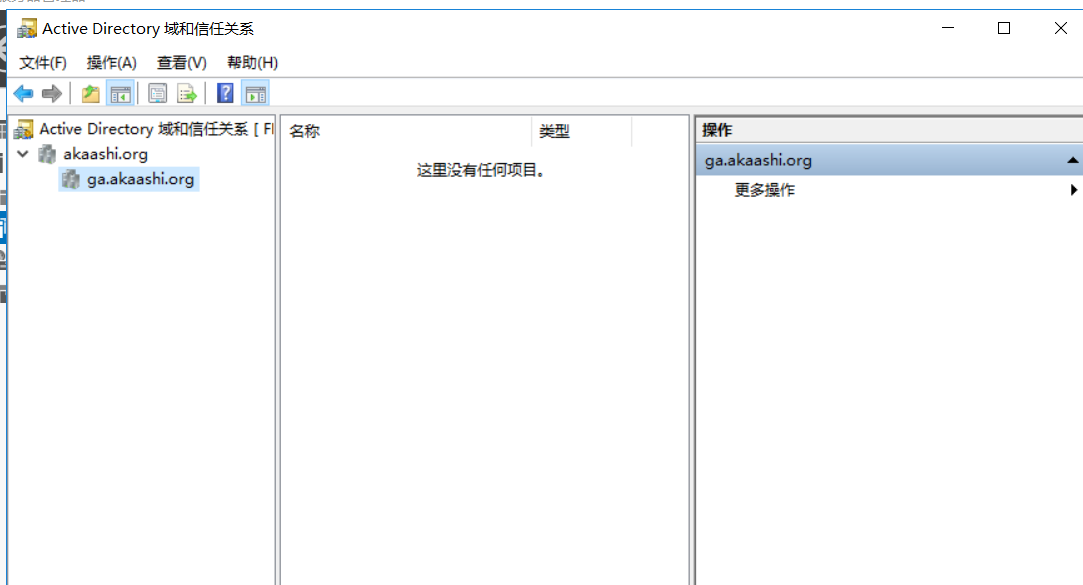Open the 帮助(H) menu
This screenshot has width=1083, height=585.
[x=252, y=63]
